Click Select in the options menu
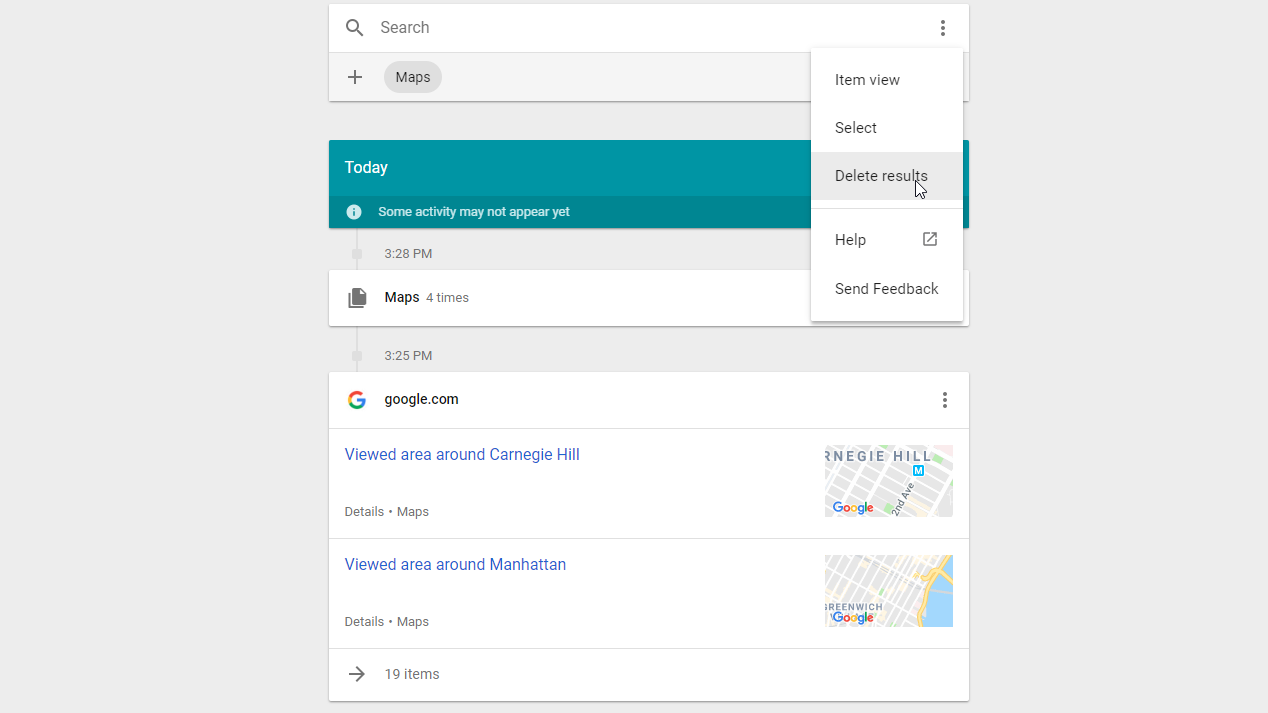 [x=856, y=127]
